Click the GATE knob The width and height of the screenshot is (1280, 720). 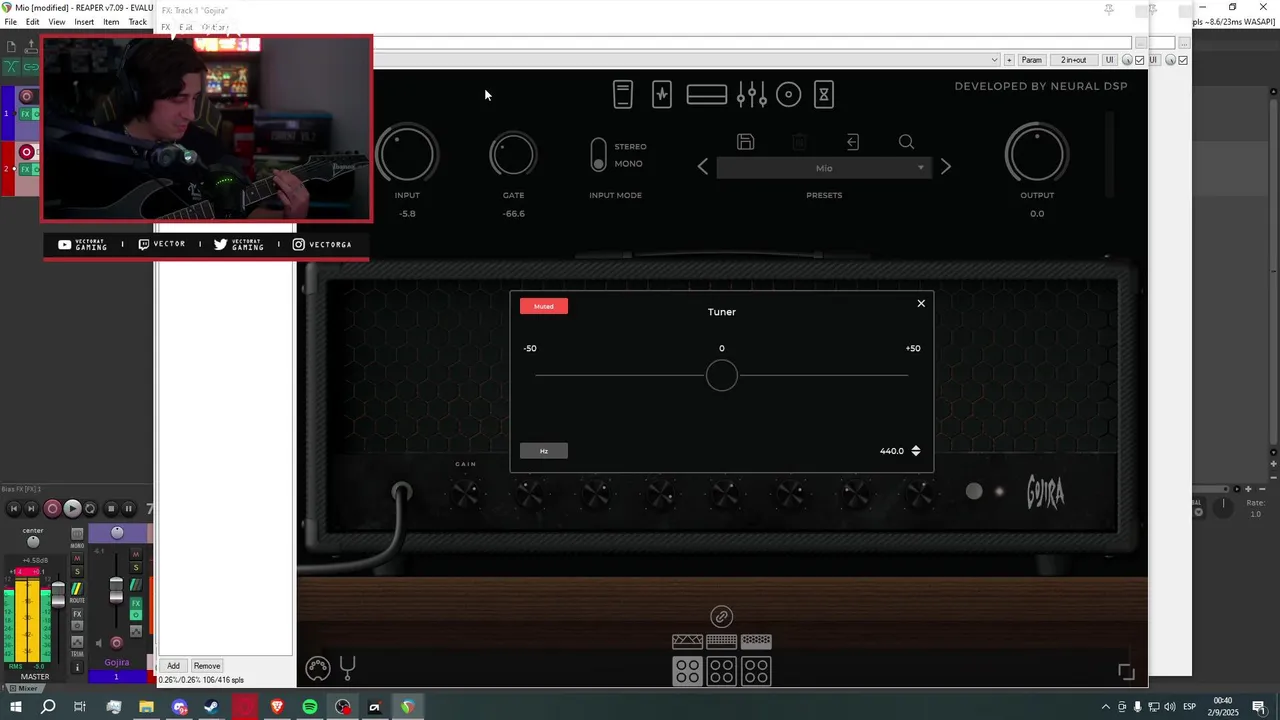(513, 155)
